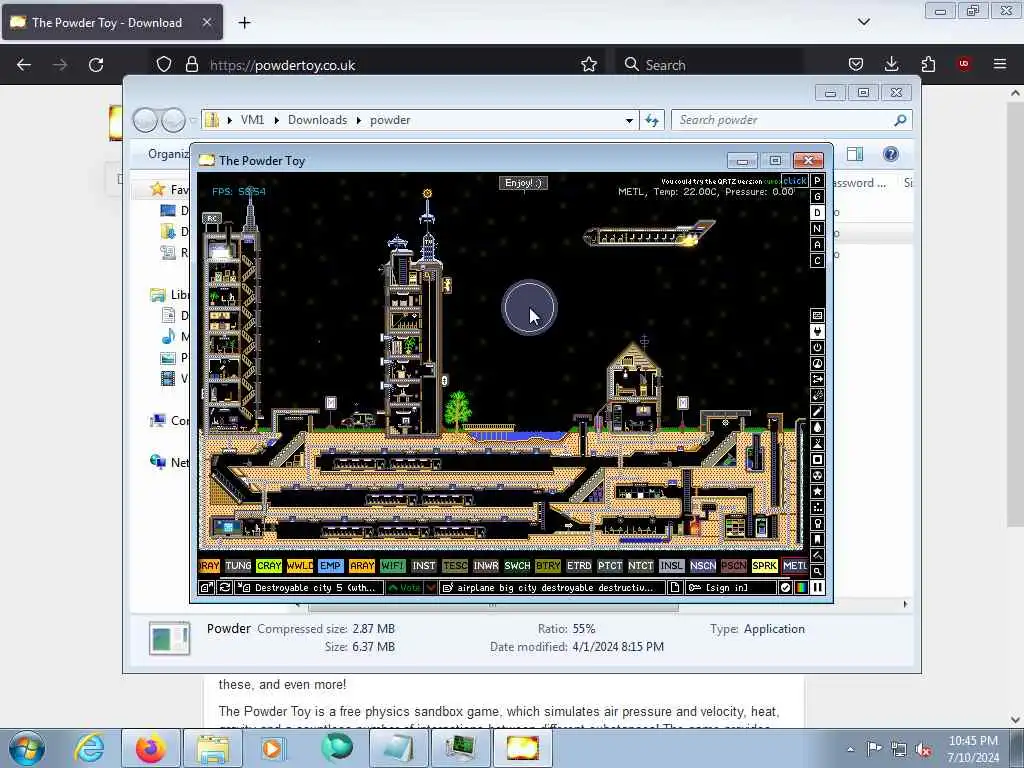Open the Solids category square icon
This screenshot has width=1024, height=768.
pos(817,460)
